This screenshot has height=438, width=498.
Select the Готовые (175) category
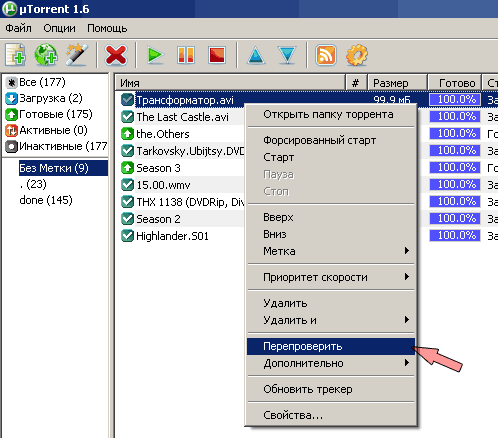[49, 114]
